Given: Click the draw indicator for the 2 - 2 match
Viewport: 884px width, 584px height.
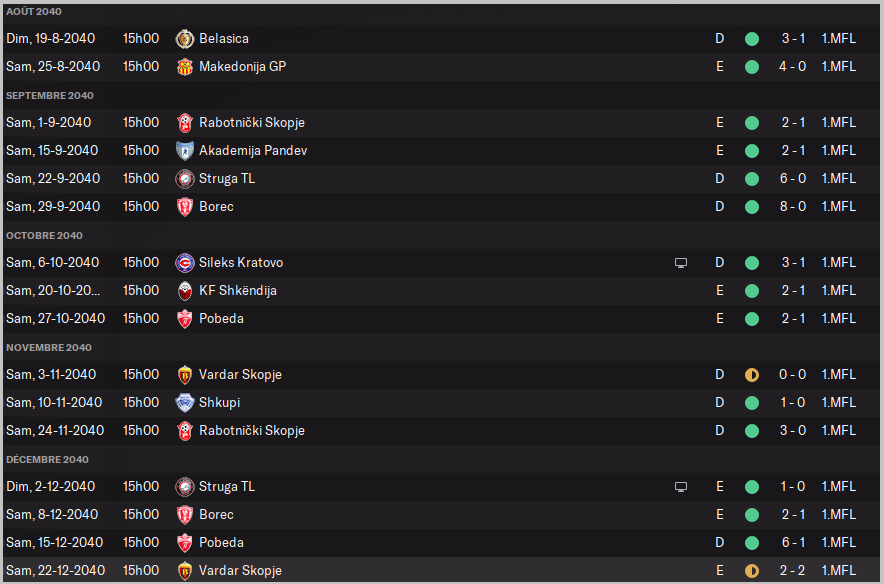Looking at the screenshot, I should [752, 571].
